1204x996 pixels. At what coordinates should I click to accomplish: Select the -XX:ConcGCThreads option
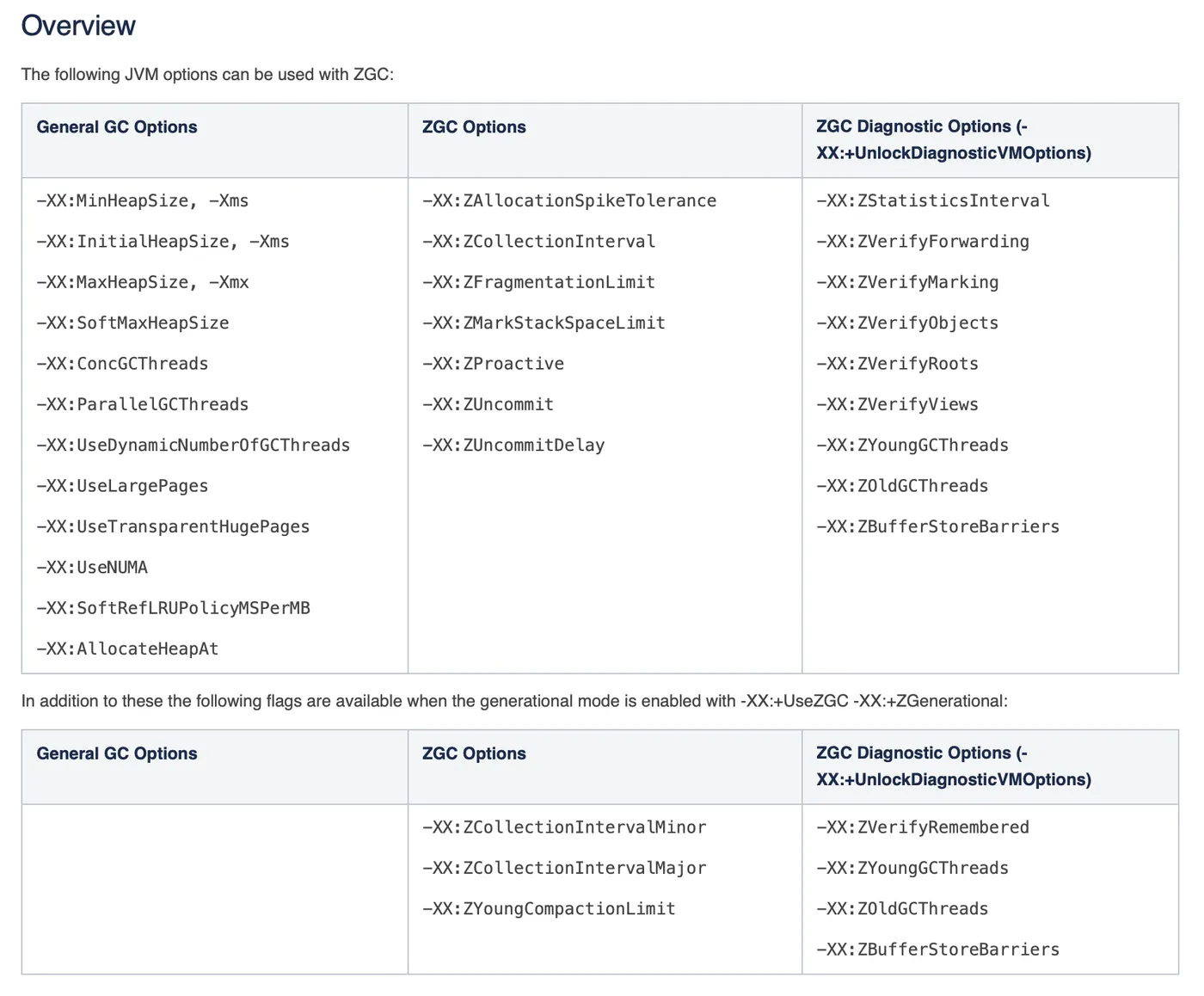point(122,364)
